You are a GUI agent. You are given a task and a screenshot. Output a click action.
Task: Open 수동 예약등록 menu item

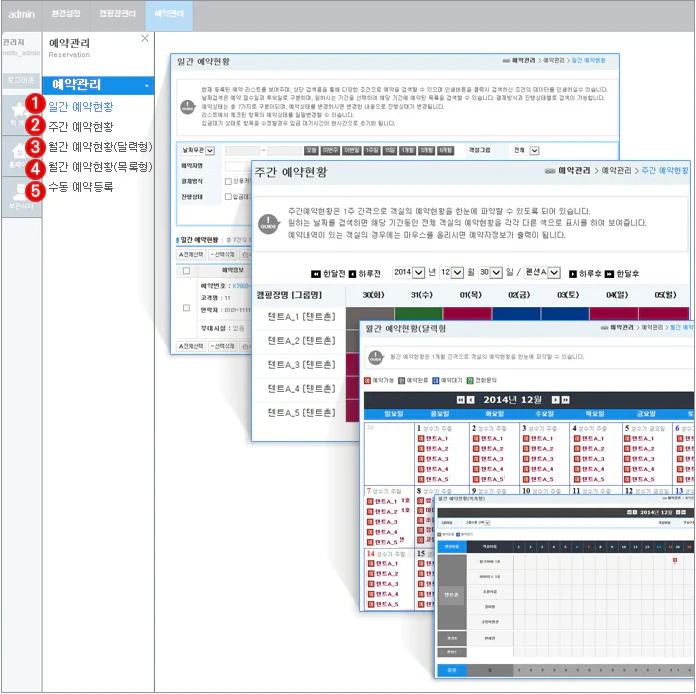click(81, 187)
